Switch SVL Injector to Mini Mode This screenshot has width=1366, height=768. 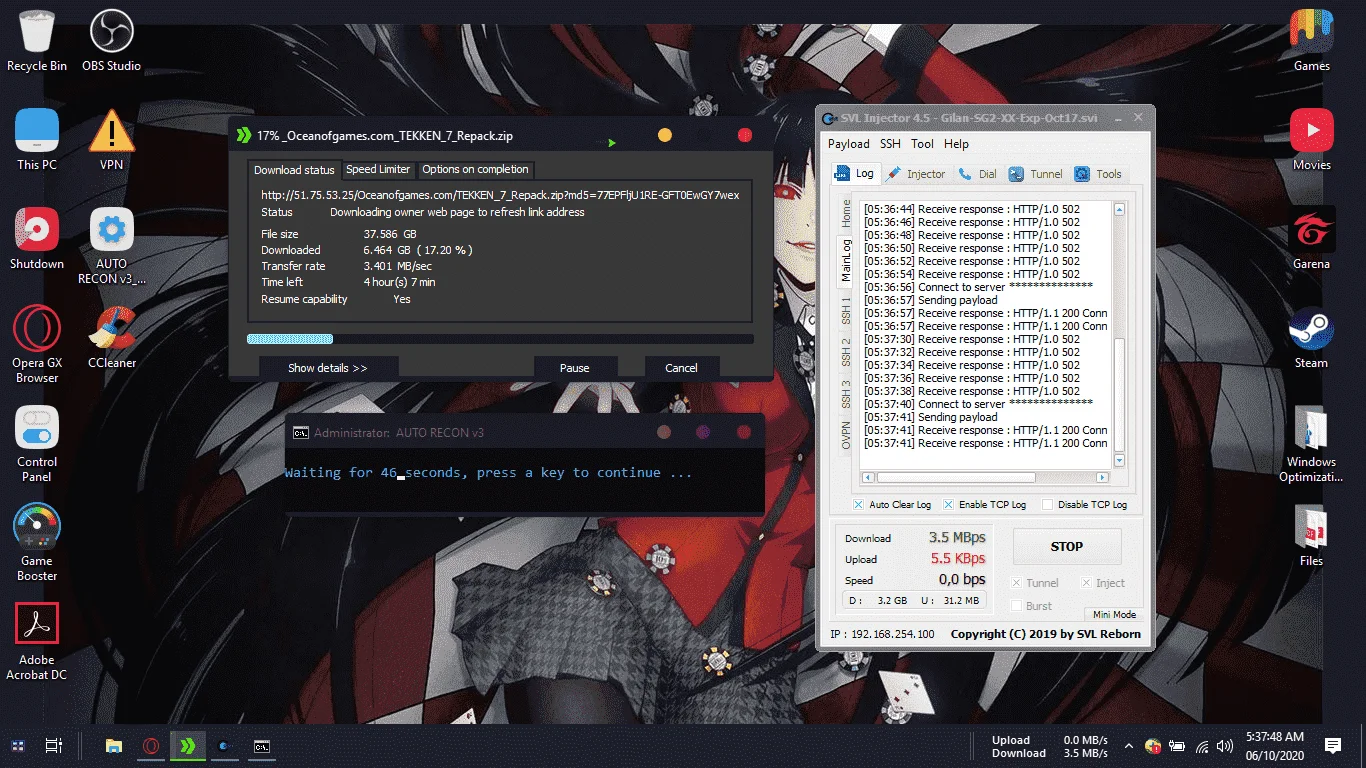(x=1113, y=614)
